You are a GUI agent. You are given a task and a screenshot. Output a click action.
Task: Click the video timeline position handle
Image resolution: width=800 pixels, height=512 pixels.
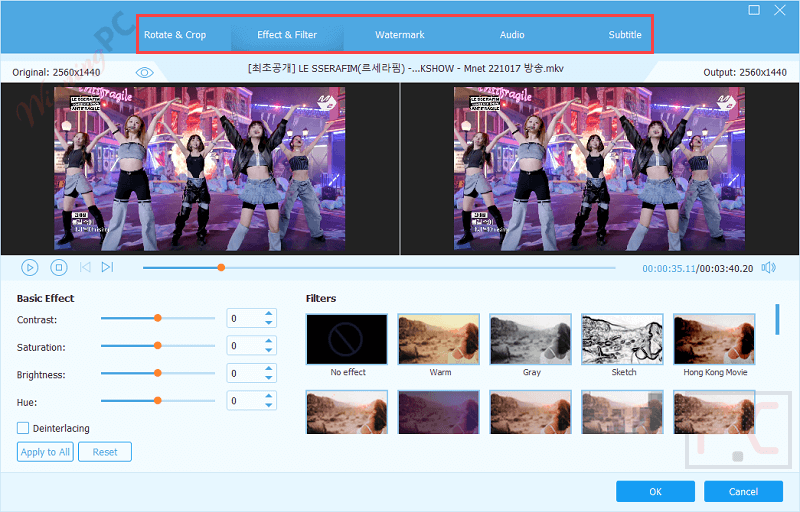point(221,267)
